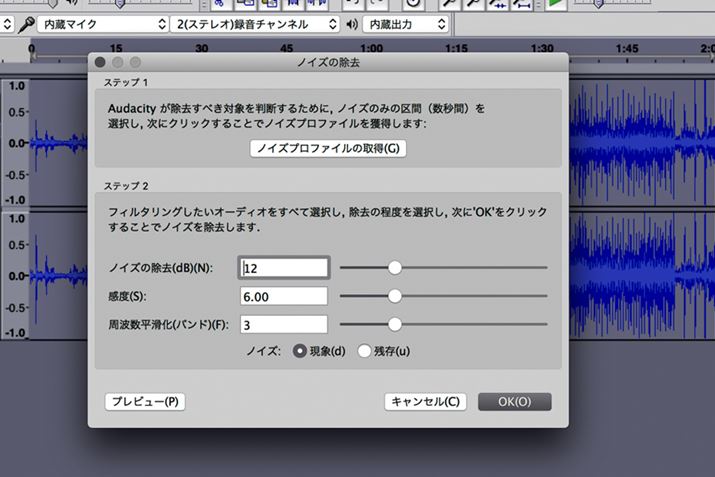
Task: Click the ノイズの除去(dB) field showing 12
Action: tap(285, 267)
